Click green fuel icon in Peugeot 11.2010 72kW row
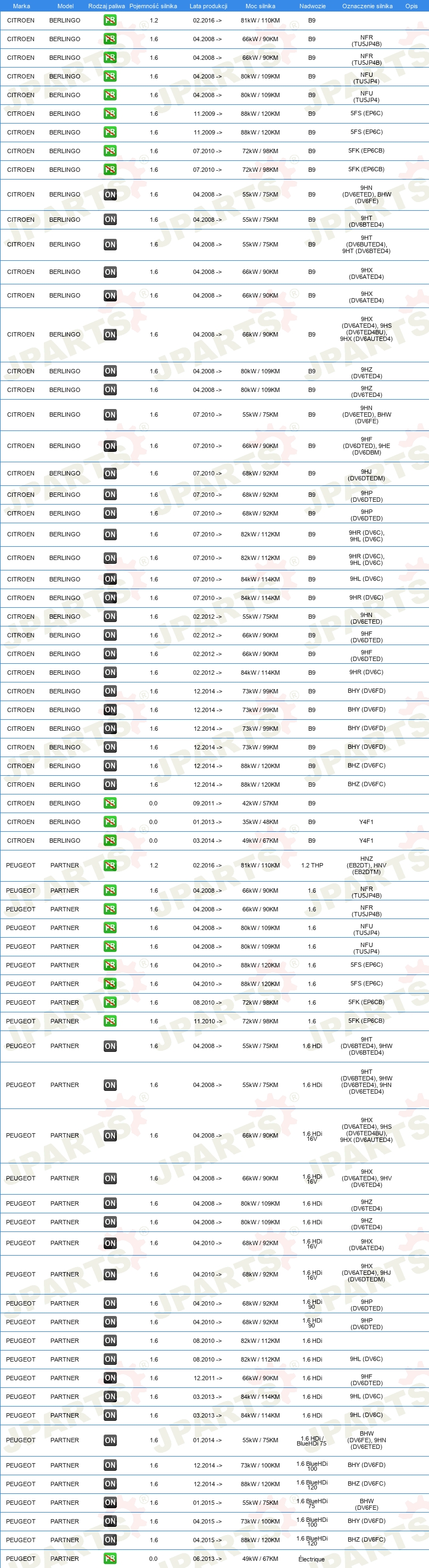The image size is (429, 1568). tap(110, 1021)
